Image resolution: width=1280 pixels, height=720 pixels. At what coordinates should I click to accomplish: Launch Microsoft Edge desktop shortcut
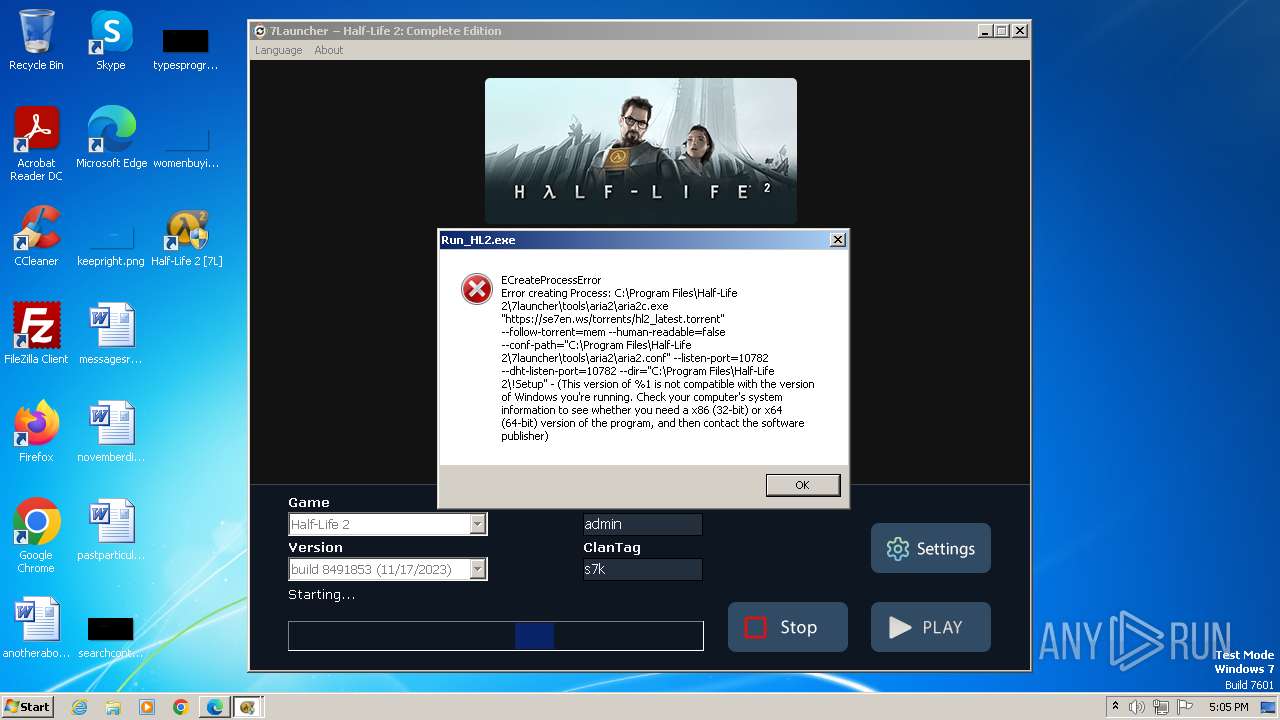tap(111, 138)
